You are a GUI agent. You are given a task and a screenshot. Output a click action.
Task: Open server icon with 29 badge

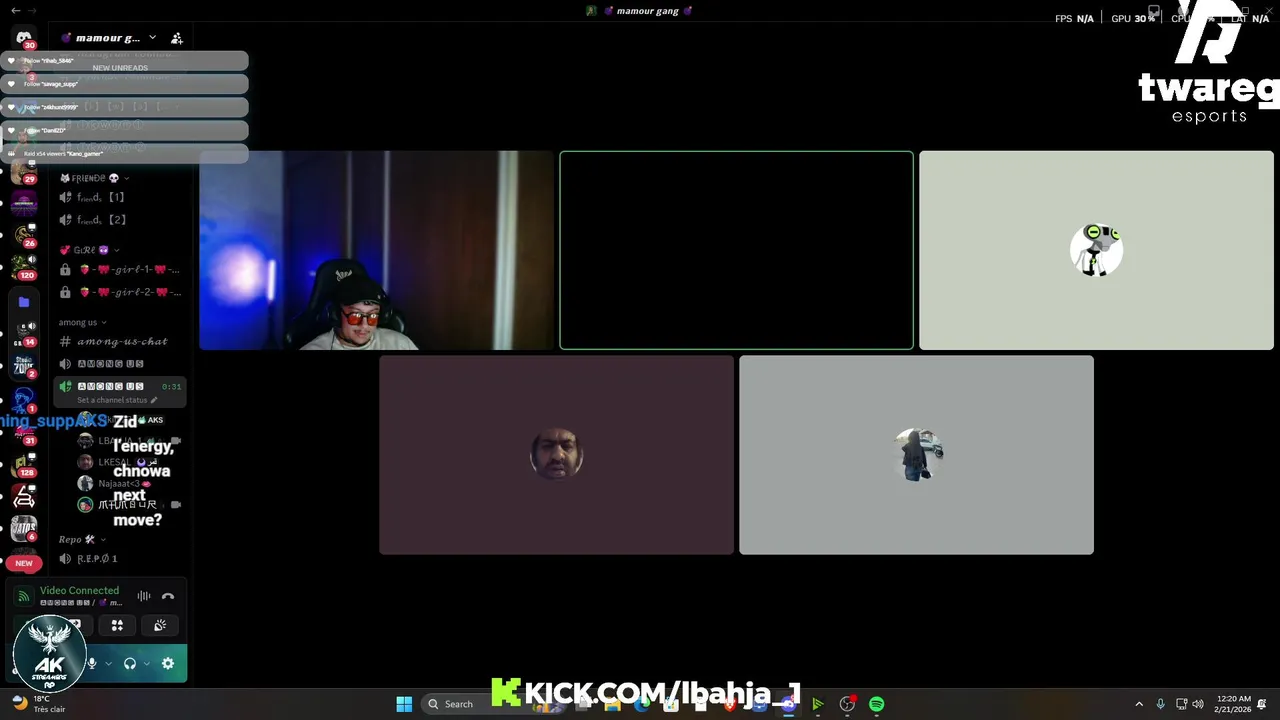click(24, 173)
